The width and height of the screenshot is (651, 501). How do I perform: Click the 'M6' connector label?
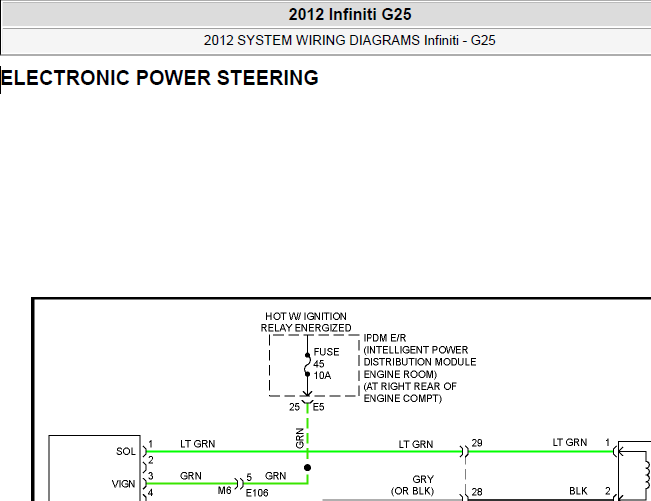coord(225,491)
